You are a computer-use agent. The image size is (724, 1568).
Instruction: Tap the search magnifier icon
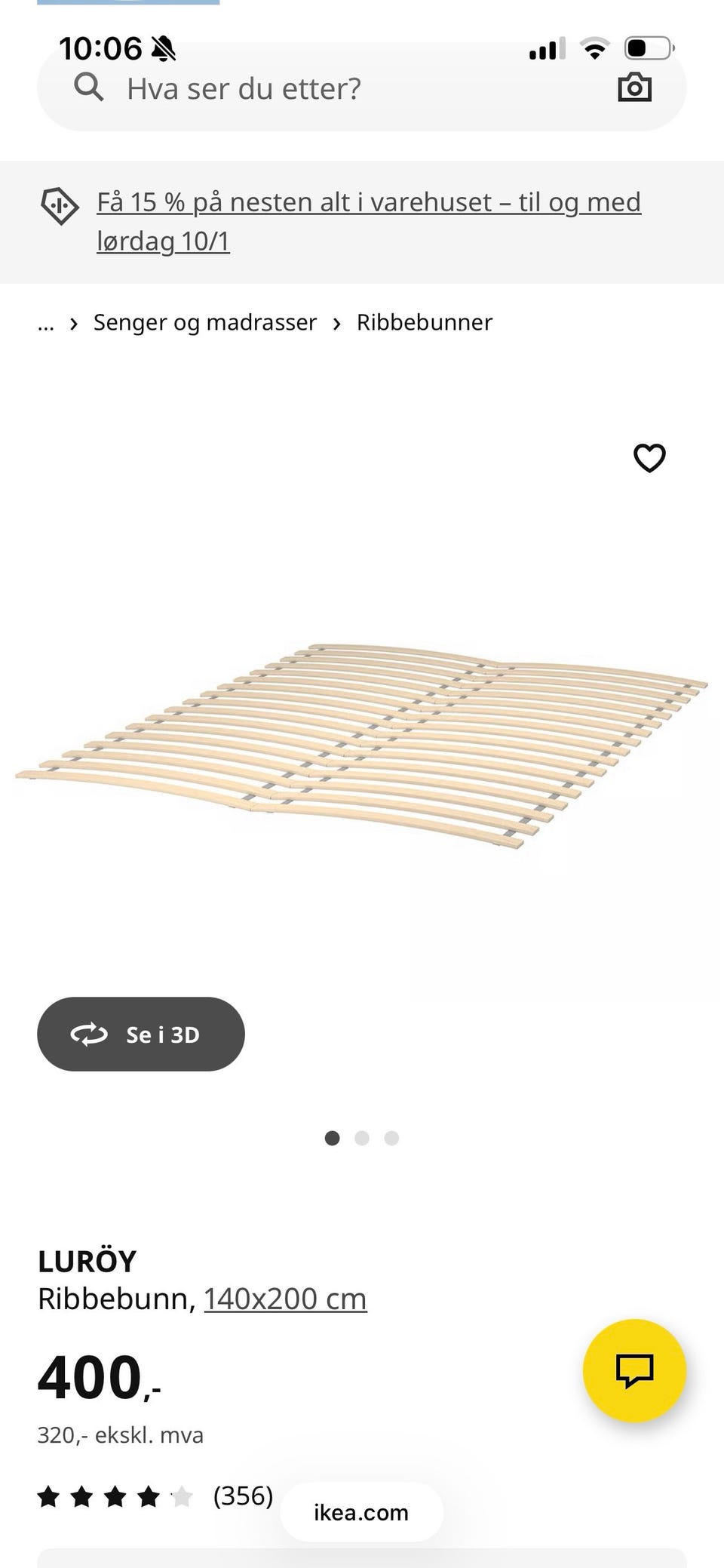point(89,88)
